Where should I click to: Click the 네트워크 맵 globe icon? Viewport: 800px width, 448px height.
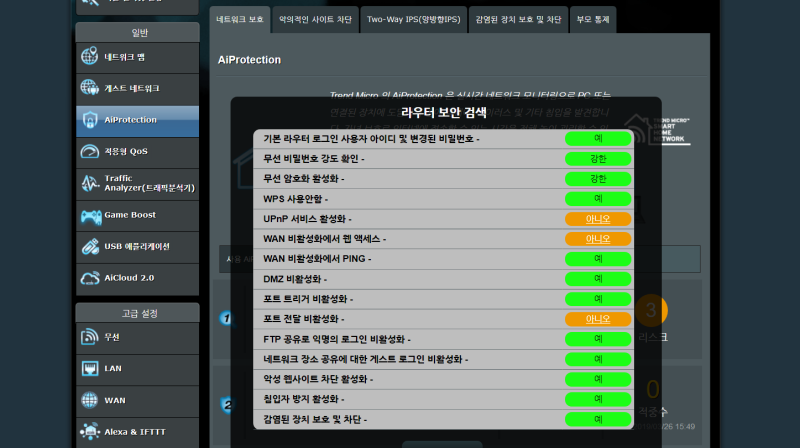pos(90,57)
